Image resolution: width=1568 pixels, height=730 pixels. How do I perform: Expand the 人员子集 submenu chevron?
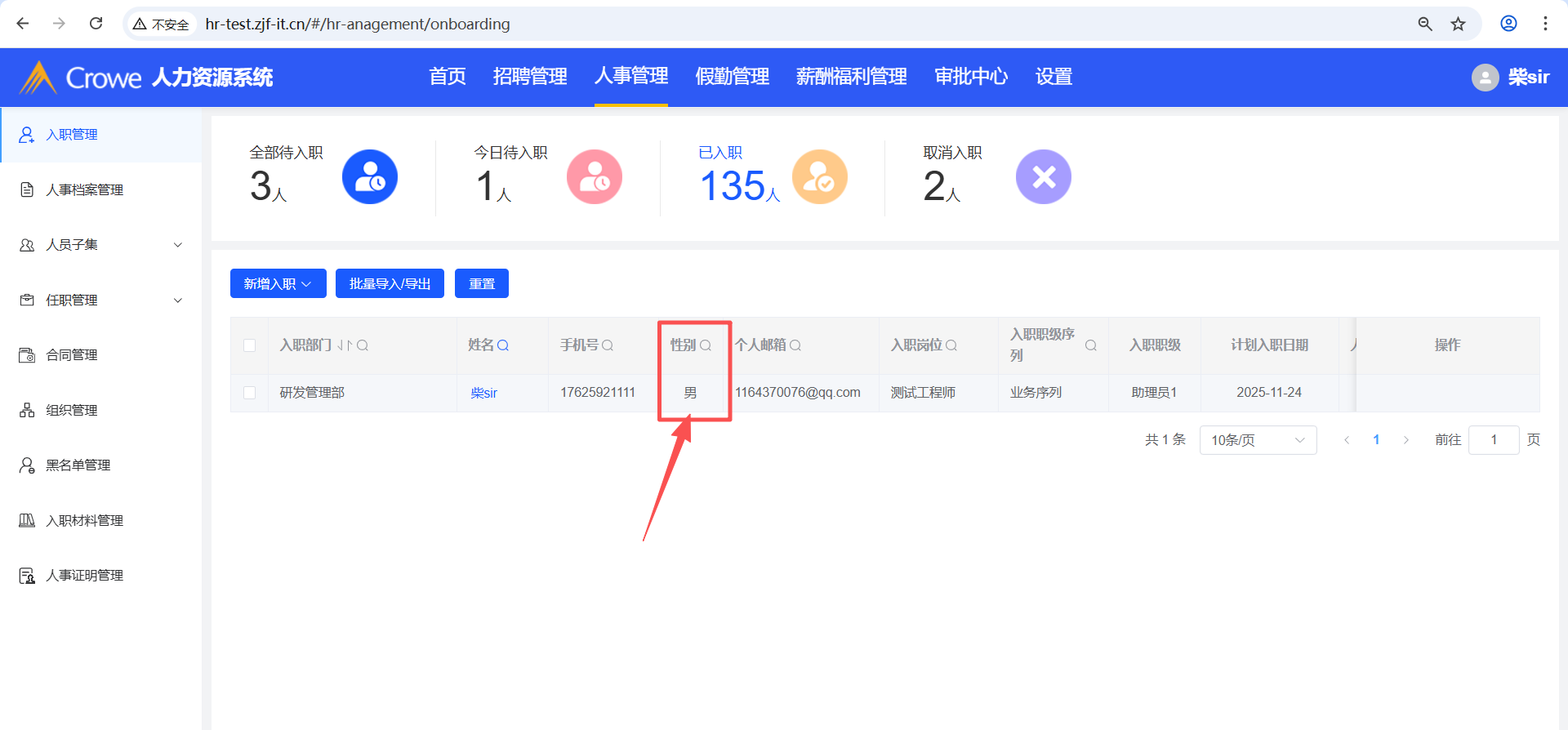coord(178,245)
